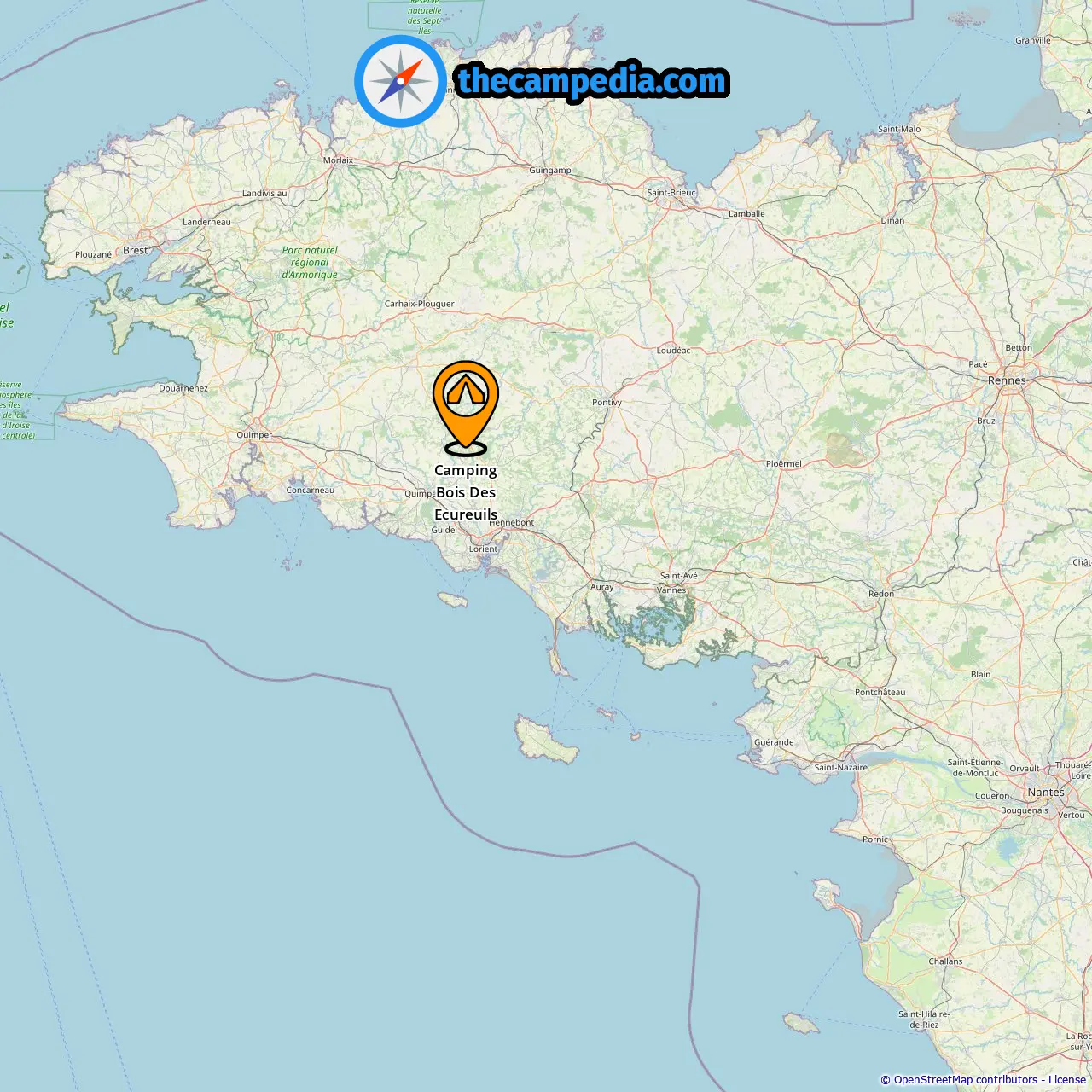Click the Brest city label
The image size is (1092, 1092).
[136, 250]
